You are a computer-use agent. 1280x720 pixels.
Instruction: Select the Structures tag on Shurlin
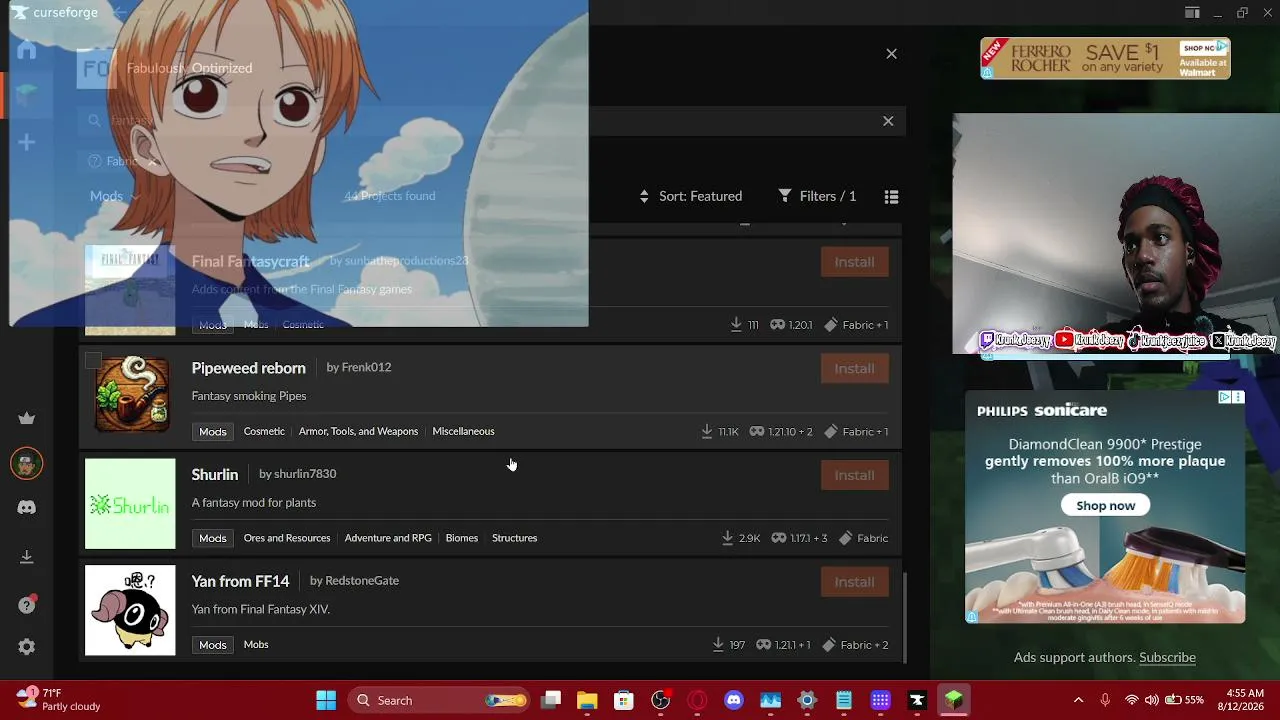point(514,538)
